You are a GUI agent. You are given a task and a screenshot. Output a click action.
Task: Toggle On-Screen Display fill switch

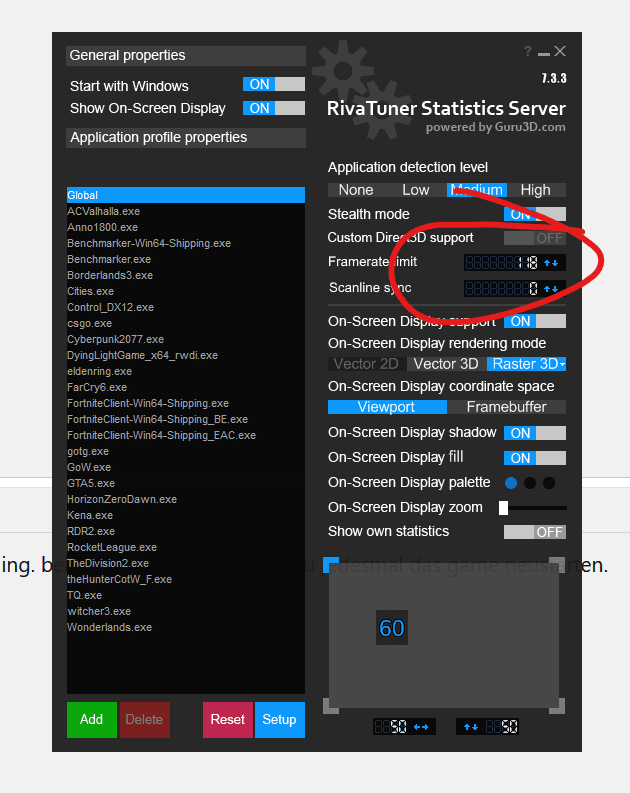click(535, 458)
